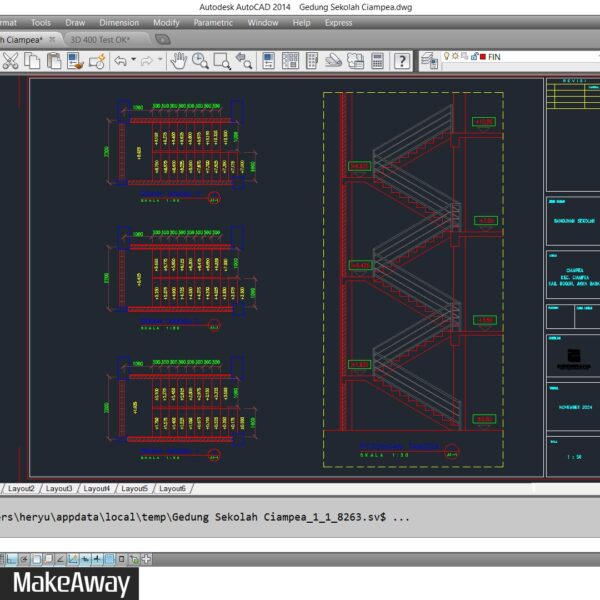This screenshot has width=600, height=600.
Task: Open the Dimension menu
Action: click(119, 22)
